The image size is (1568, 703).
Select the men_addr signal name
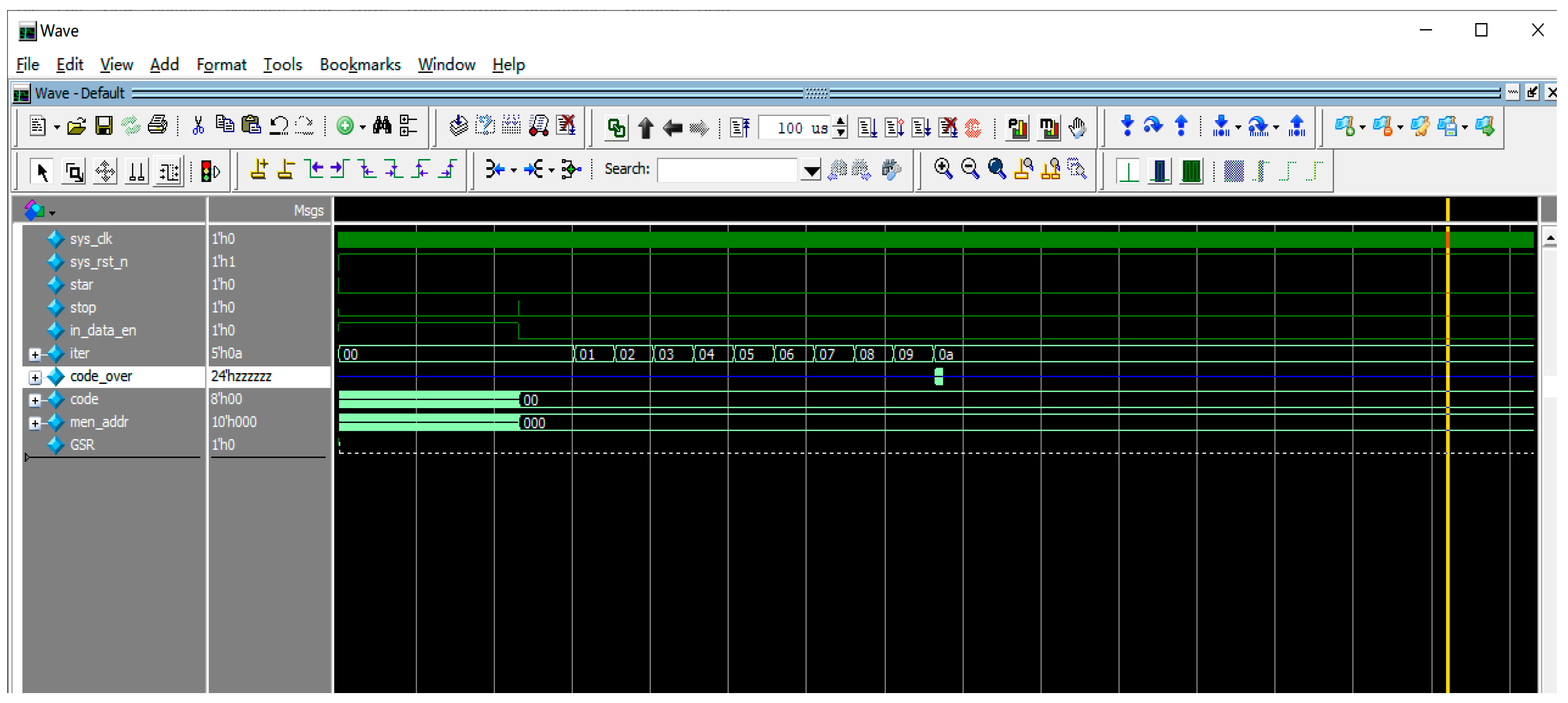(99, 422)
